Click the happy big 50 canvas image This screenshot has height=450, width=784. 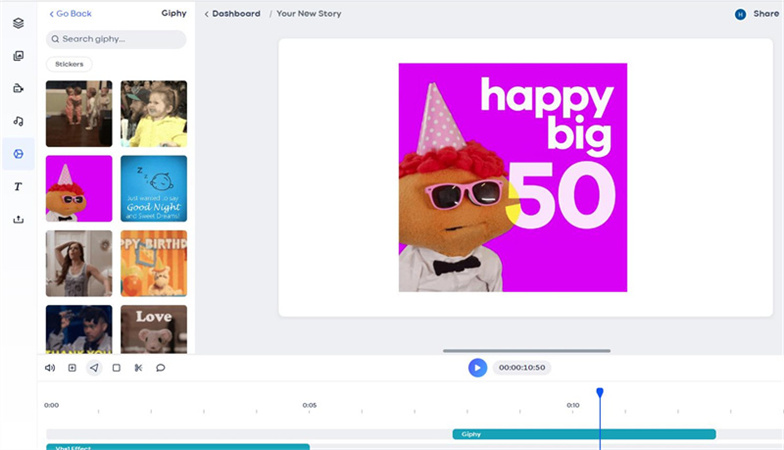pos(512,178)
